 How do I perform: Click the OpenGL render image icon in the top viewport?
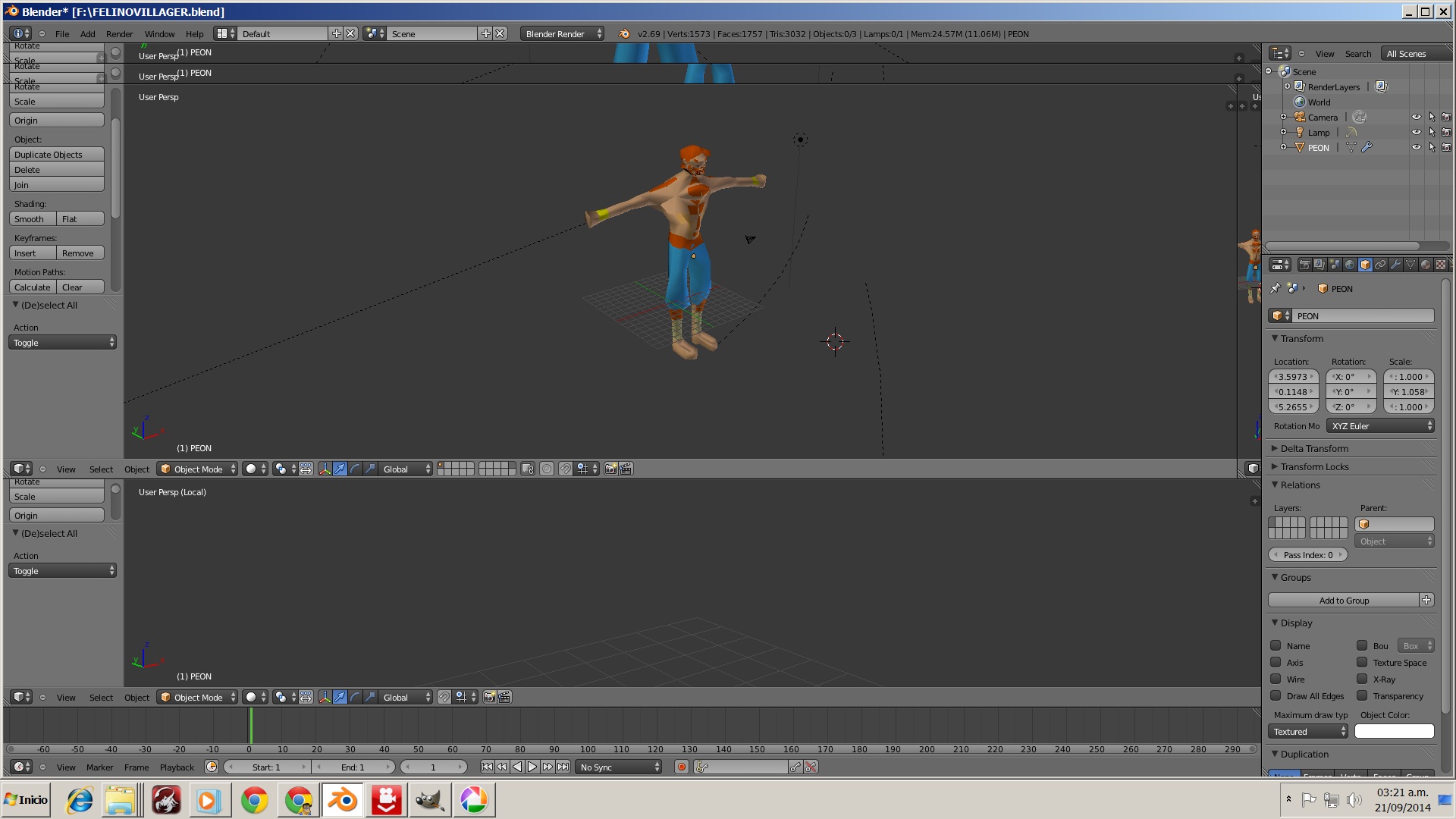click(x=610, y=469)
